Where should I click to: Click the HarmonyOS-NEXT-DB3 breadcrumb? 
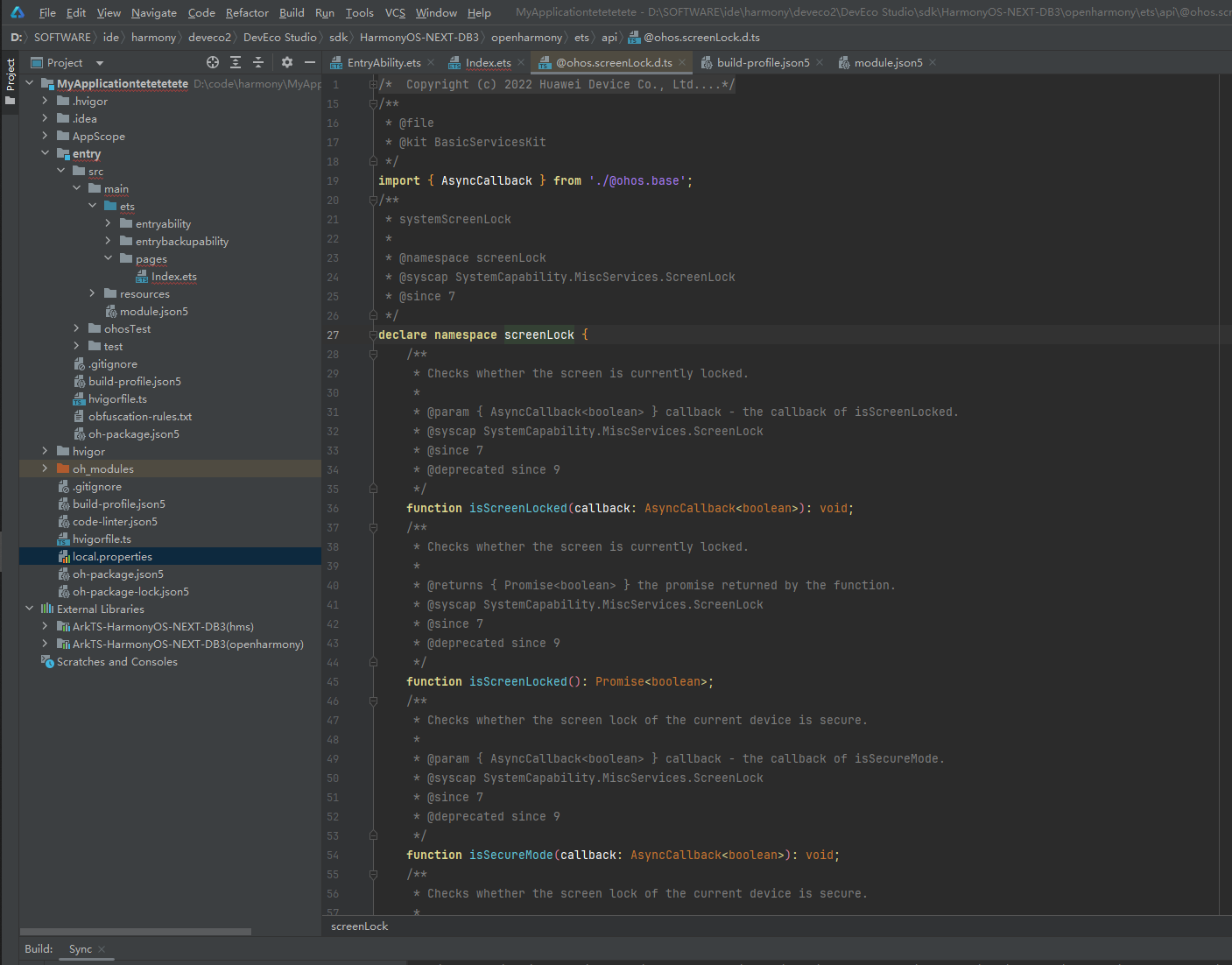tap(419, 38)
